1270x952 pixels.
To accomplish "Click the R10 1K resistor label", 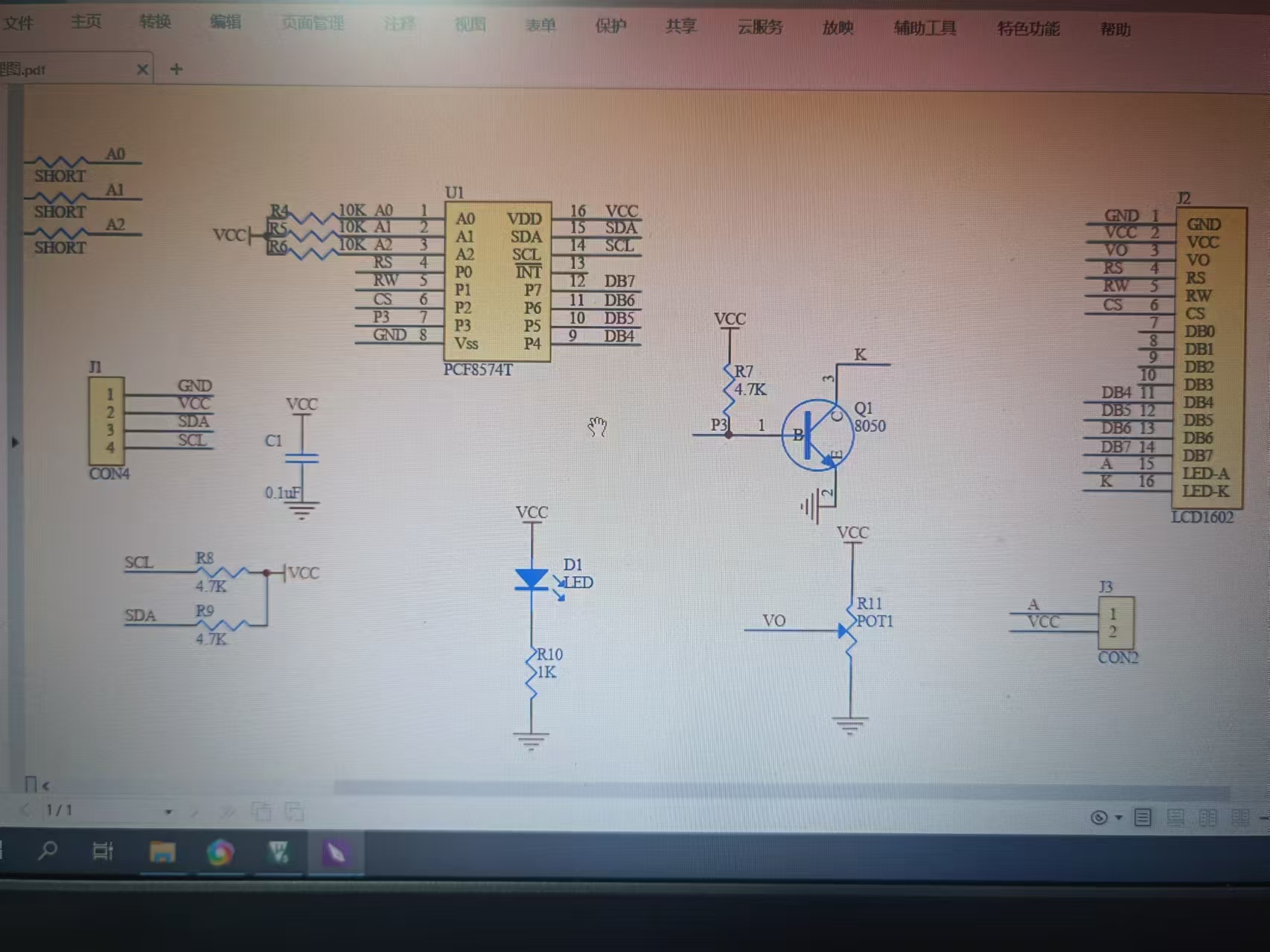I will point(549,663).
